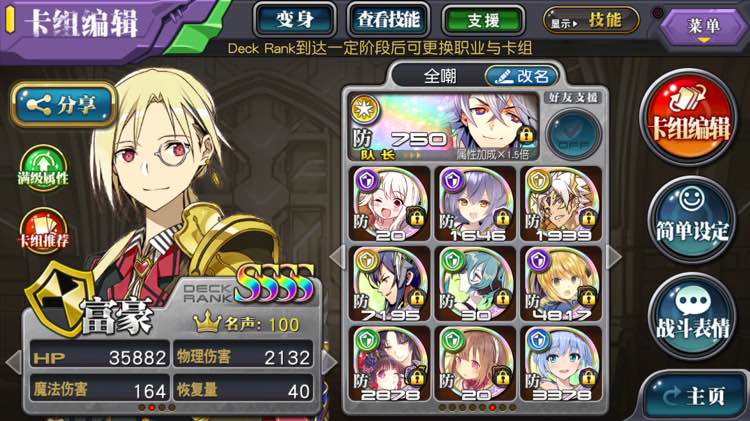Click the 改名 rename pencil button
The image size is (750, 421).
(522, 76)
